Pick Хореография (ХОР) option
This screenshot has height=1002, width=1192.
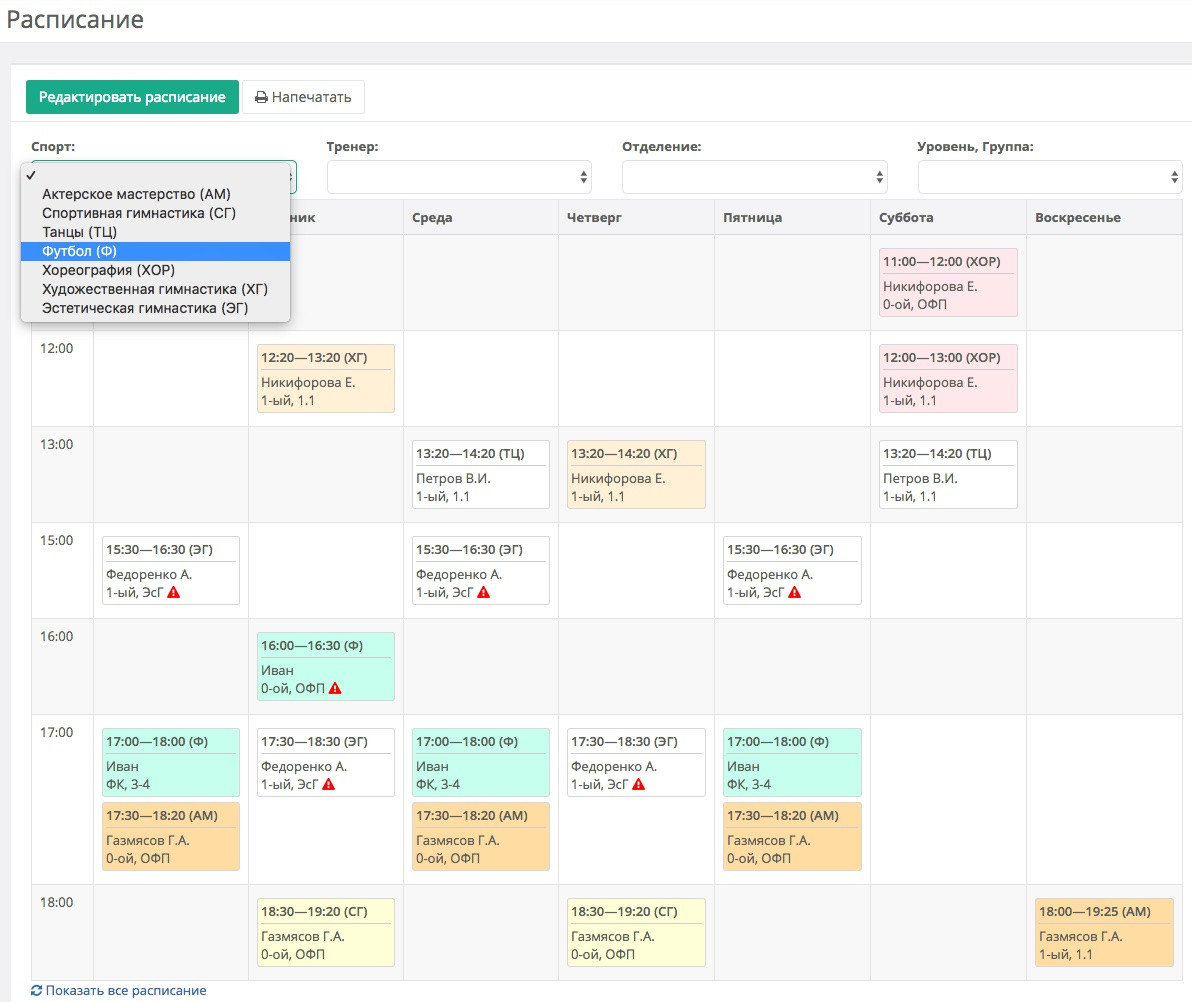pos(155,270)
